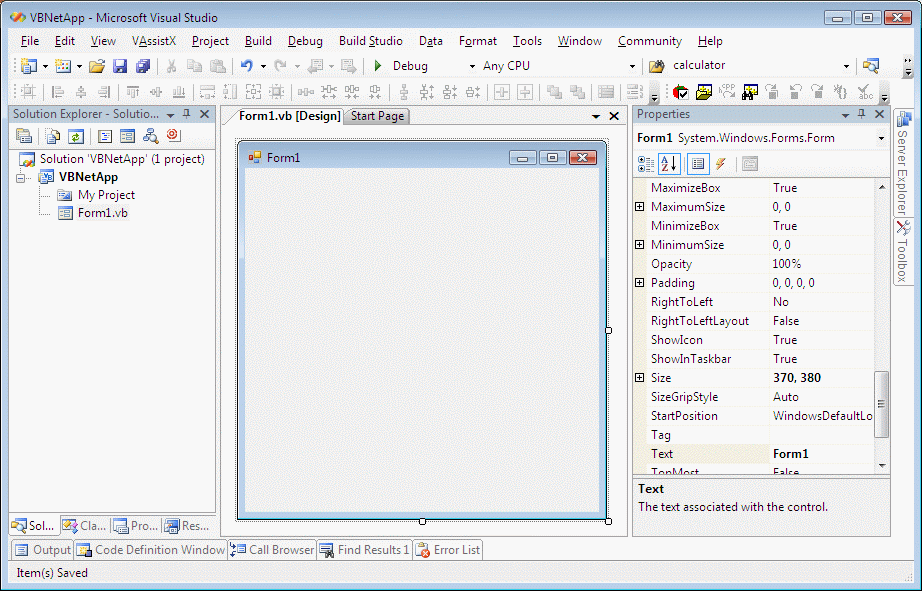The image size is (922, 591).
Task: Pin the Solution Explorer panel
Action: (x=187, y=114)
